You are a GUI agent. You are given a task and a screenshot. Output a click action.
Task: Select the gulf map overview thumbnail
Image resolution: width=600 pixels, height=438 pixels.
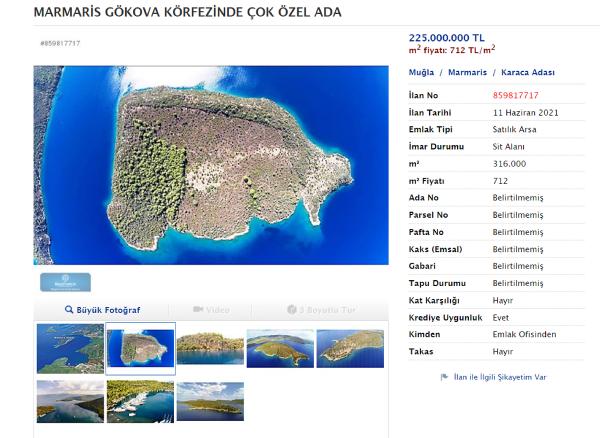tap(70, 348)
